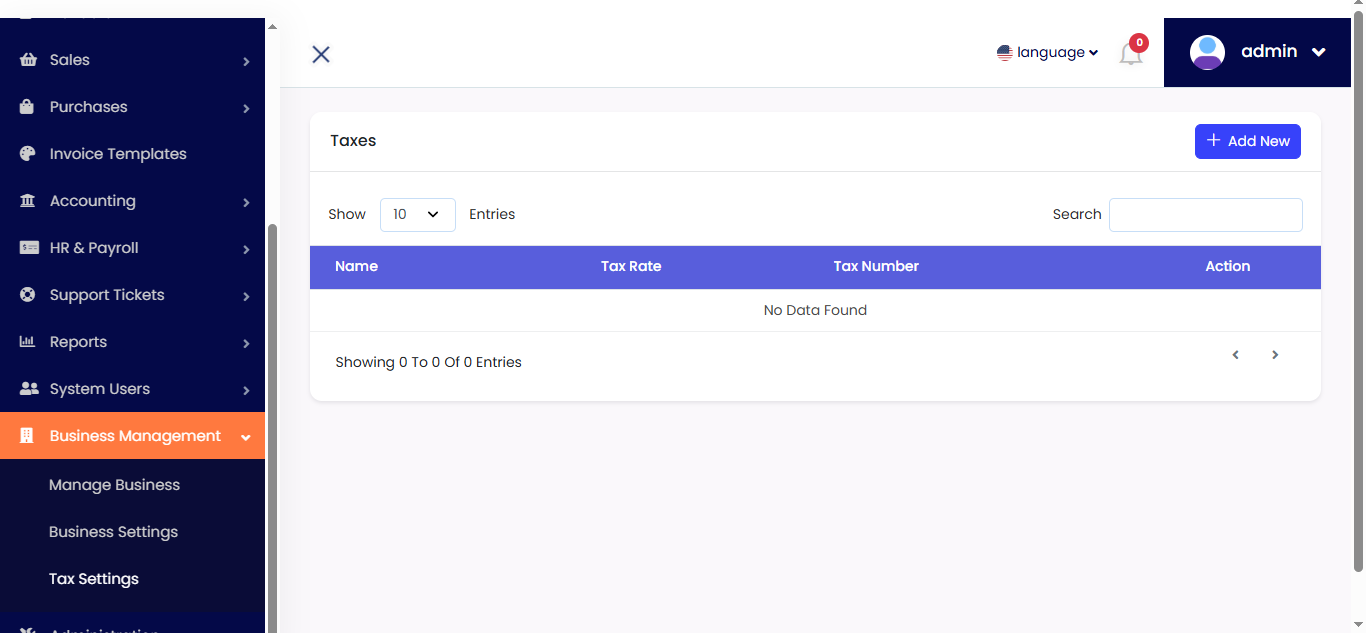Viewport: 1366px width, 633px height.
Task: Expand the Purchases submenu chevron
Action: point(246,109)
